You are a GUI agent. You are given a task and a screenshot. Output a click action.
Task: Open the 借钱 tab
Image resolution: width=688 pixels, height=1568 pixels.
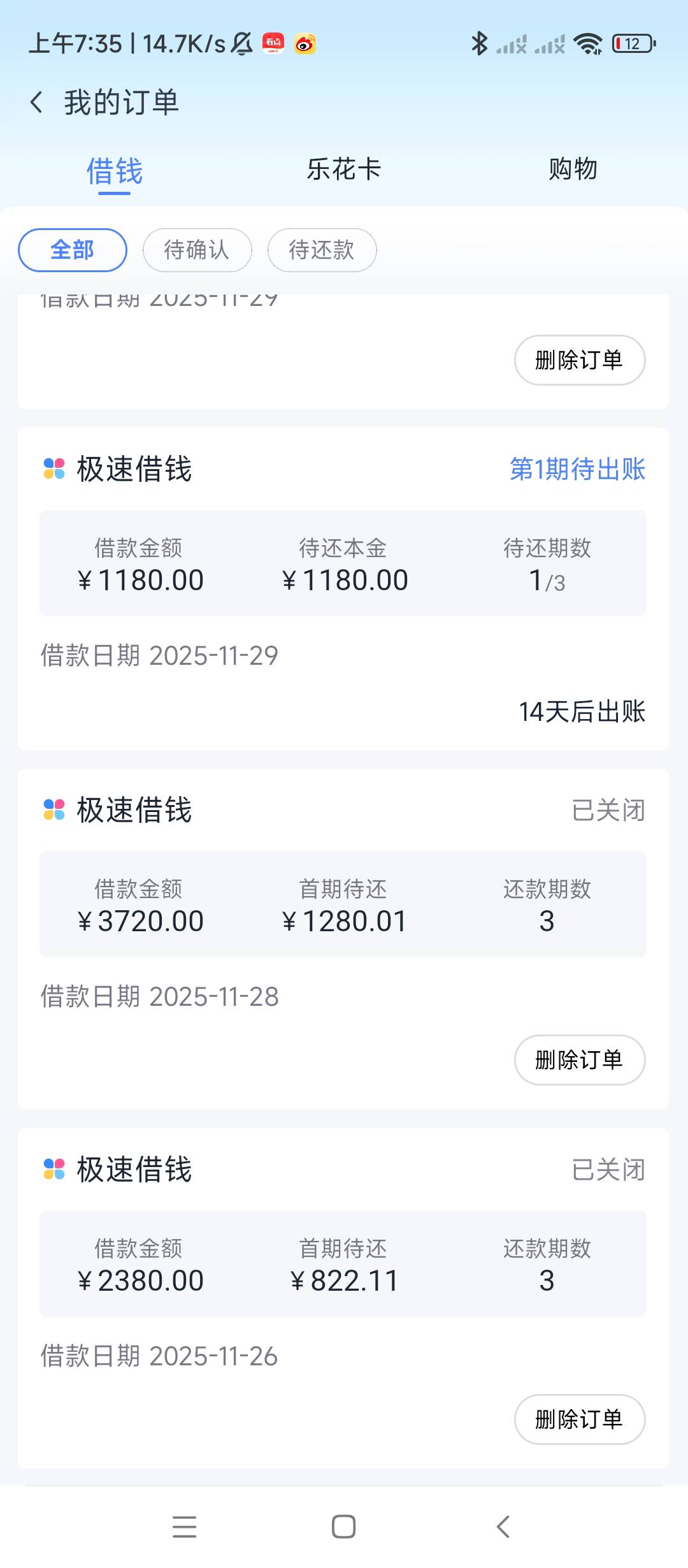coord(115,171)
